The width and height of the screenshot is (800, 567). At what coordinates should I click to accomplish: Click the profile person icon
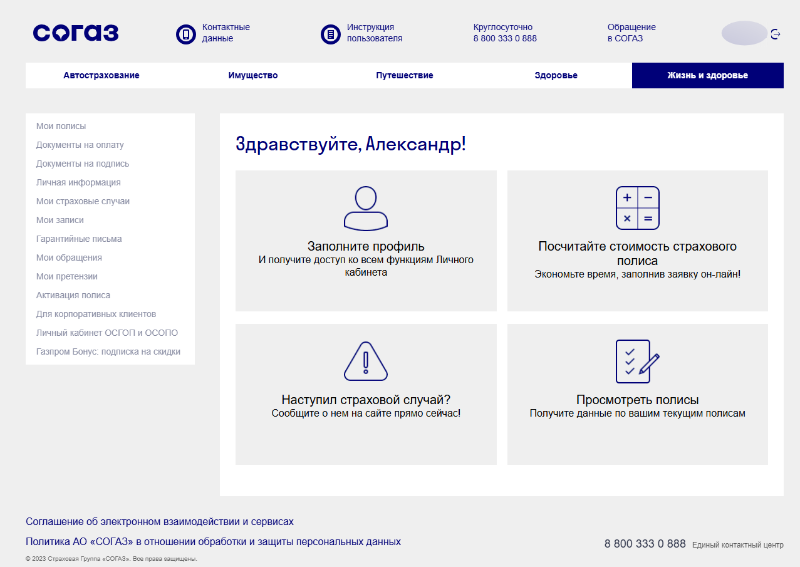pos(365,208)
